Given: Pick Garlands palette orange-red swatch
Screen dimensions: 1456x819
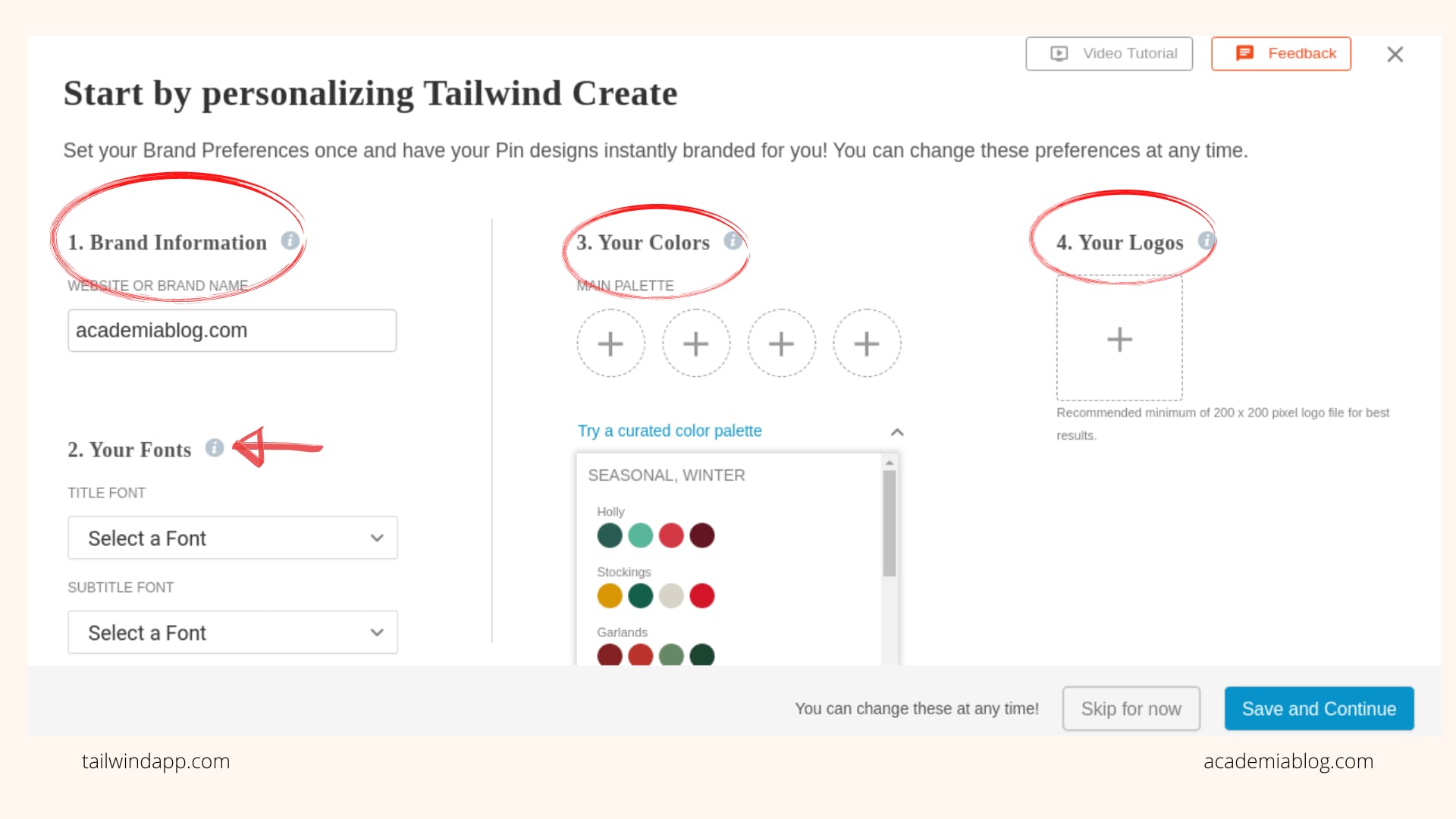Looking at the screenshot, I should (x=641, y=654).
